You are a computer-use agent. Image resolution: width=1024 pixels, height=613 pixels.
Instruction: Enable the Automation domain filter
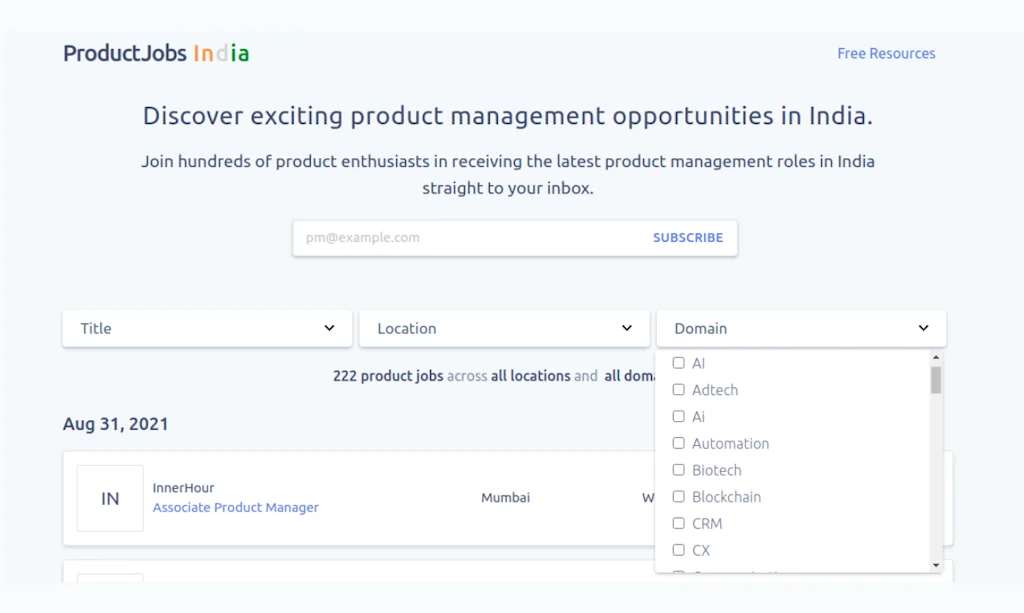(679, 443)
